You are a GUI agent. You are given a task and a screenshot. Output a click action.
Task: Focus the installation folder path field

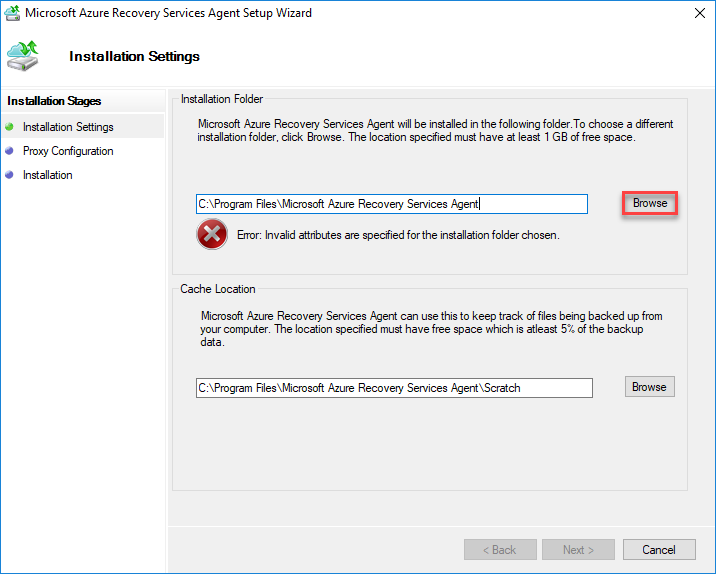391,204
